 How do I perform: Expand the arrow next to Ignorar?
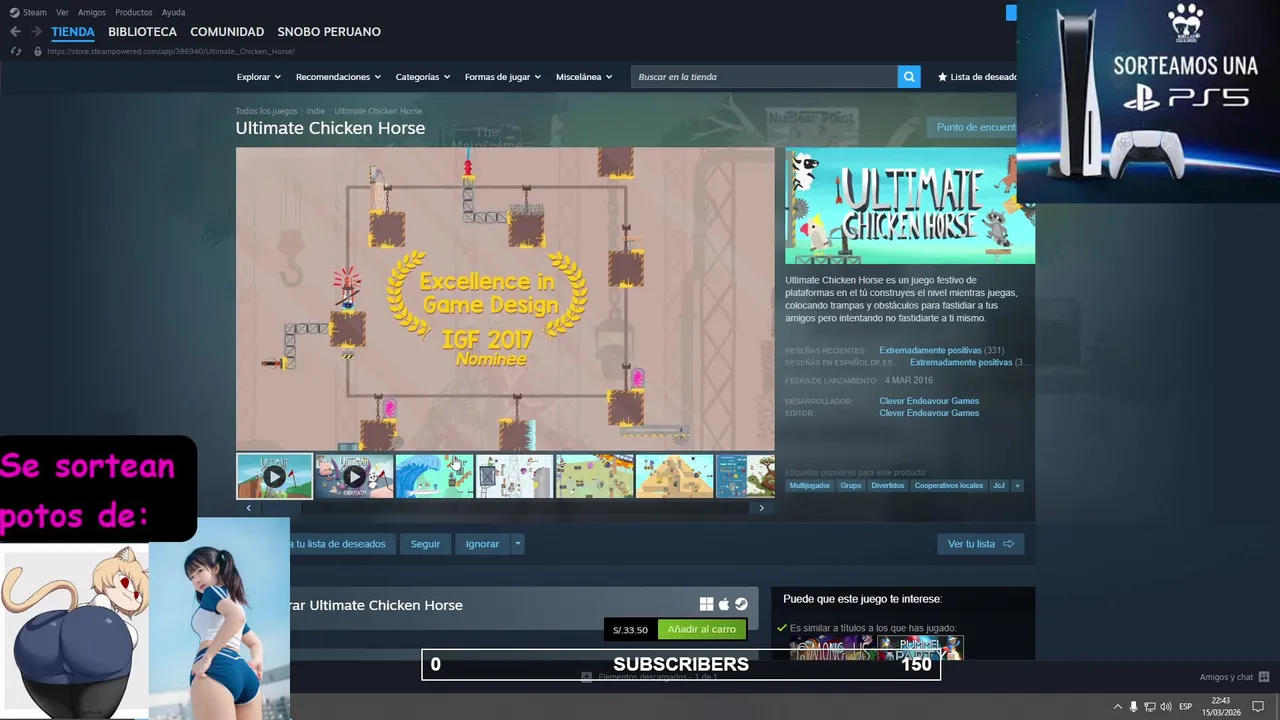coord(517,544)
